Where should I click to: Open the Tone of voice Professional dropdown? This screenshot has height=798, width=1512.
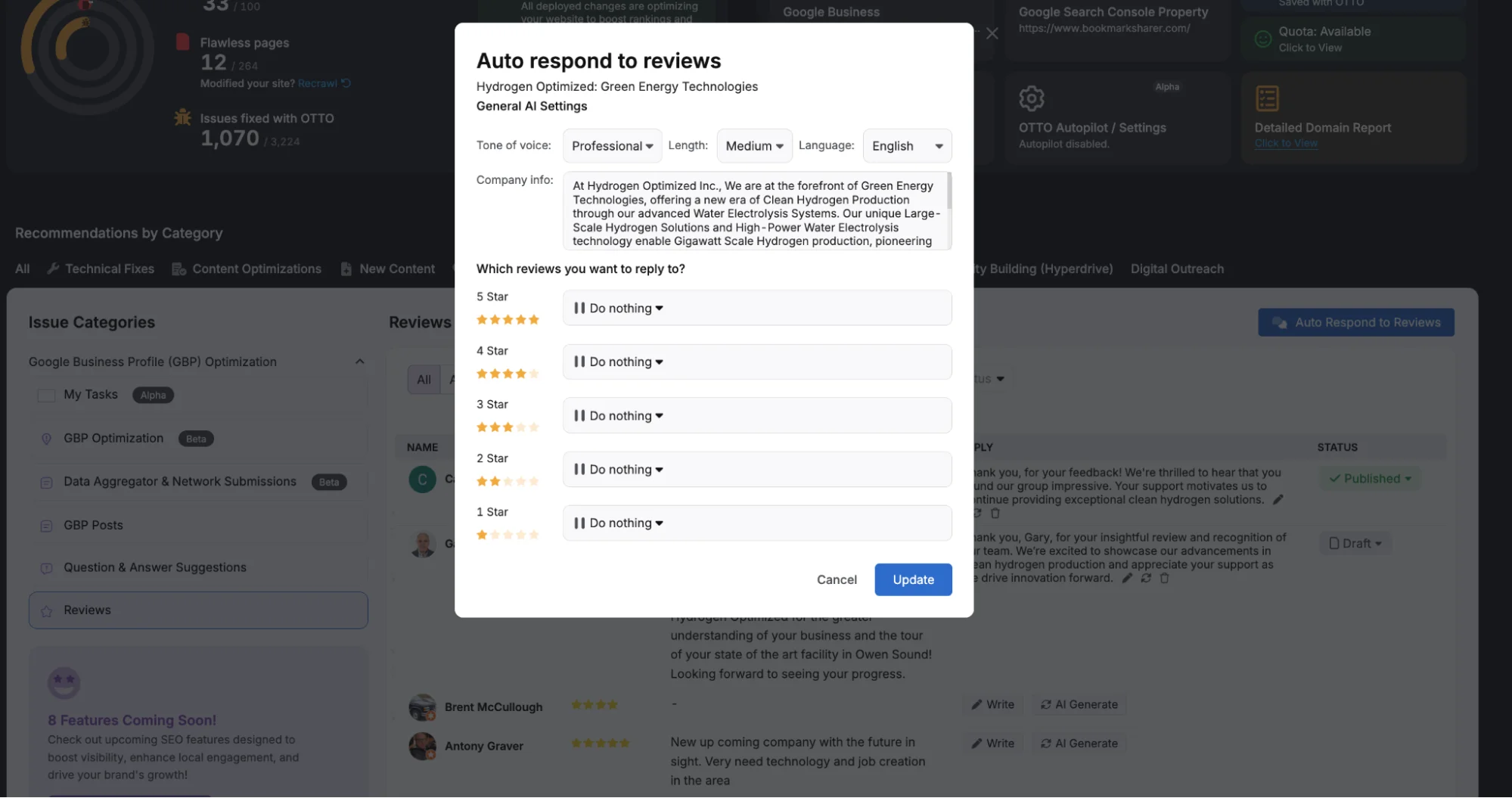pos(612,146)
